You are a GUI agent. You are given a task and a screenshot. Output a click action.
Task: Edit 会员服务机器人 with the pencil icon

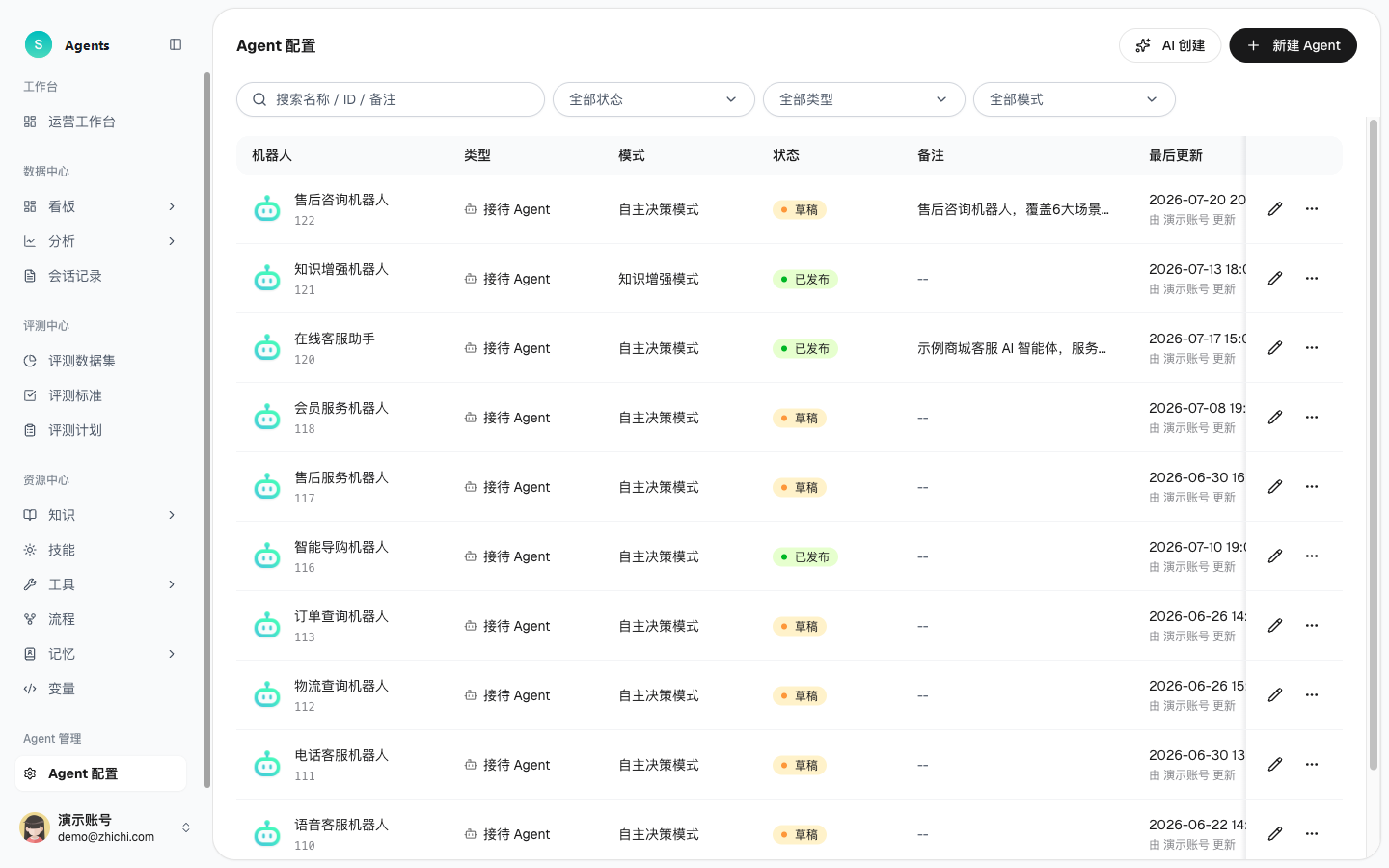click(1275, 418)
